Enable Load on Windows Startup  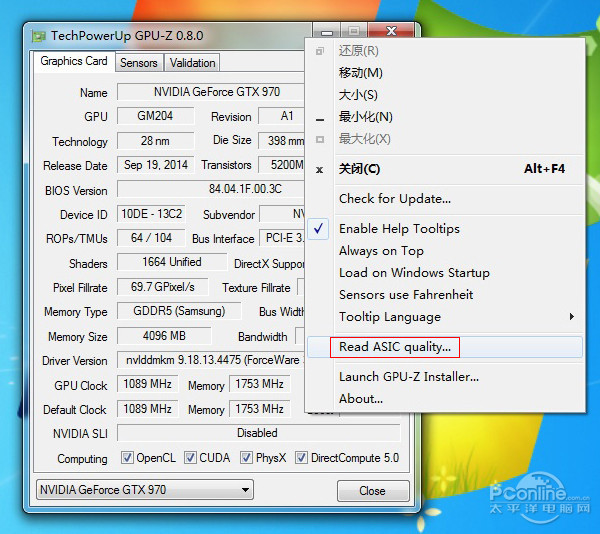pos(445,273)
